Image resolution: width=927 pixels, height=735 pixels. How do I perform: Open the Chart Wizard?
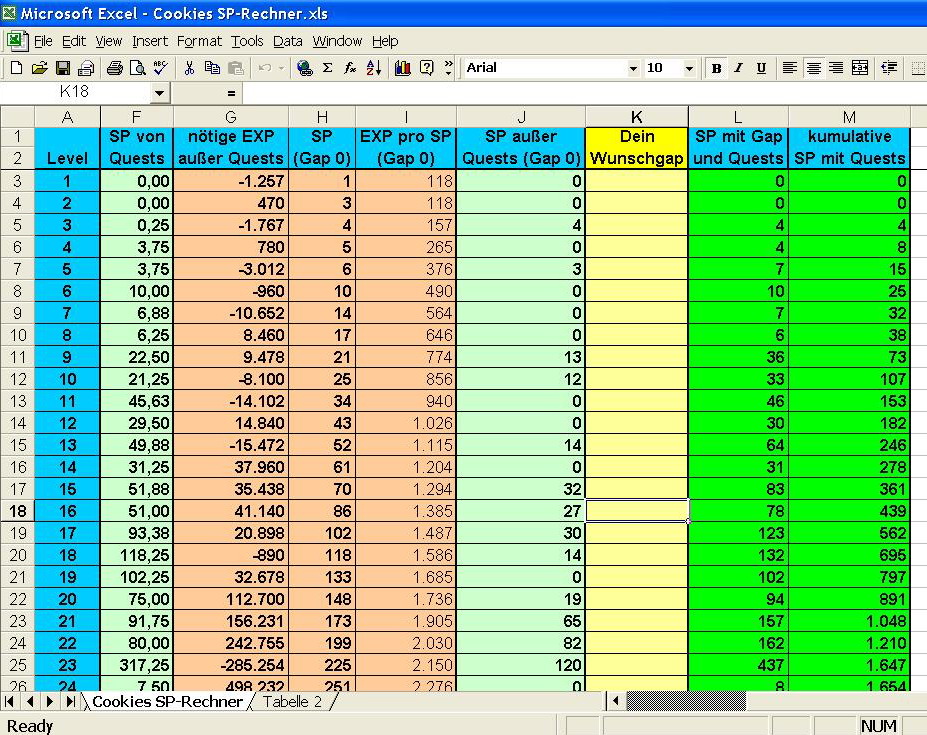(x=403, y=68)
